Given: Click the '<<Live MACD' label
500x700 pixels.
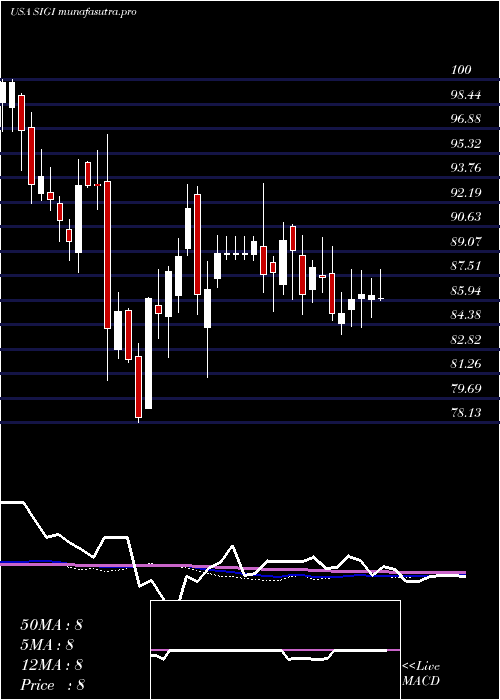Looking at the screenshot, I should pos(421,674).
